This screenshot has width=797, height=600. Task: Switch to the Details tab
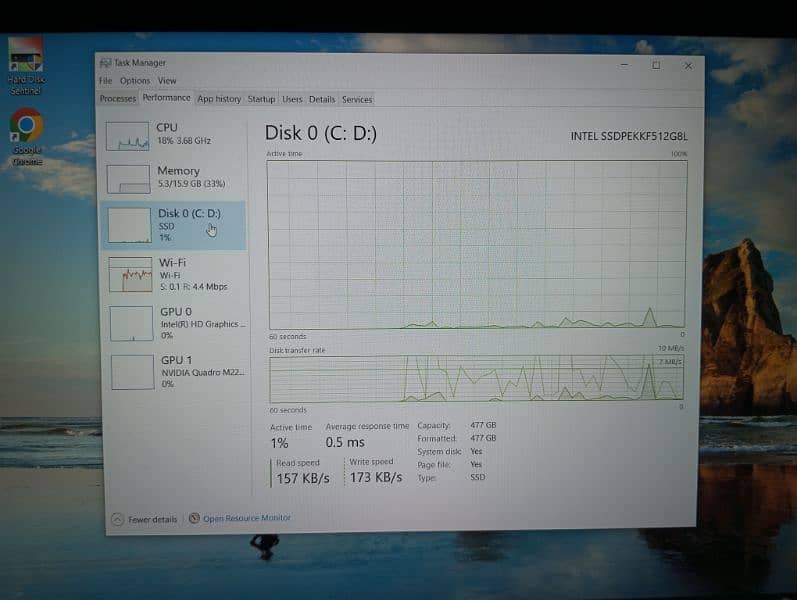(x=322, y=99)
